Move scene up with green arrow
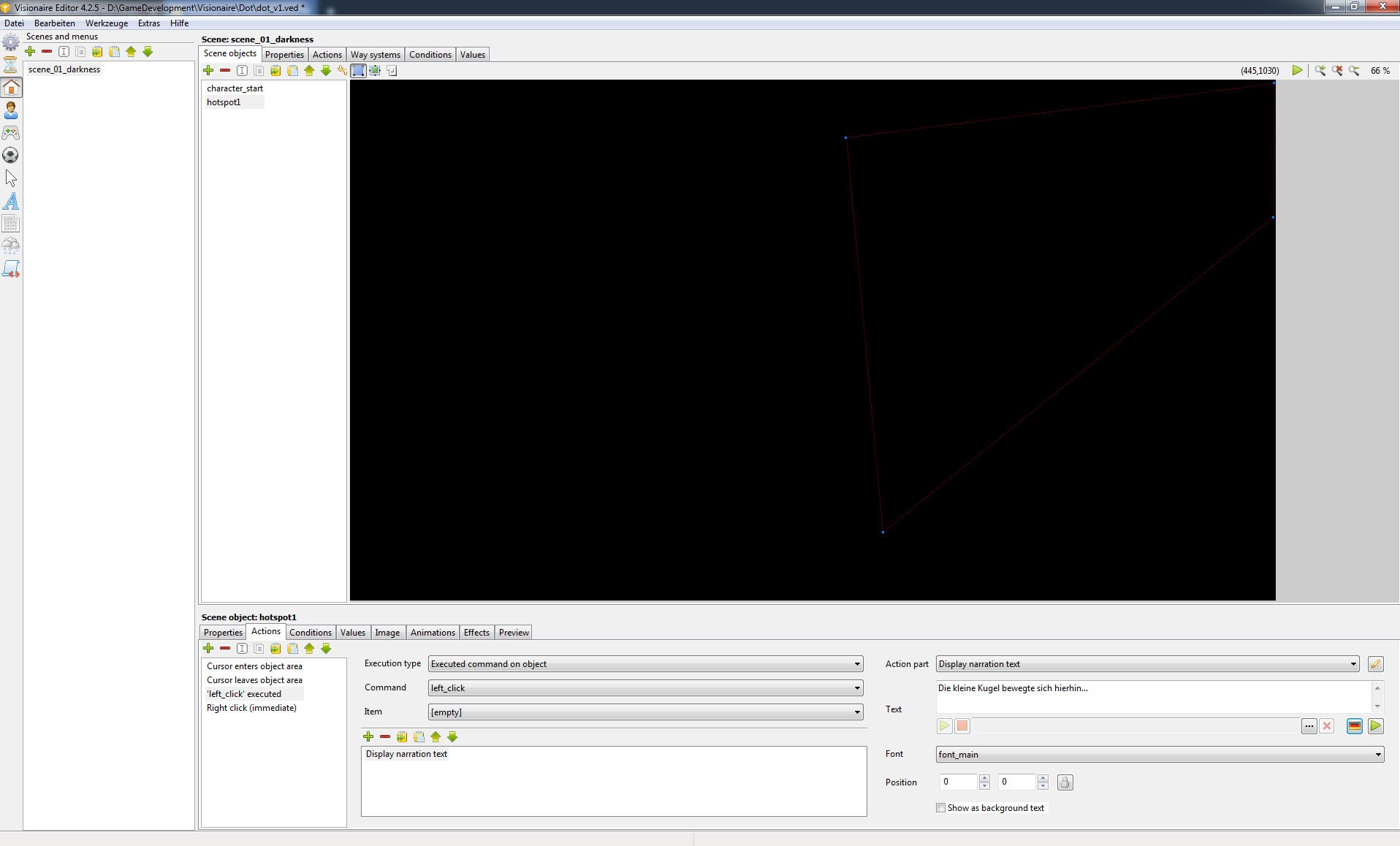1400x846 pixels. click(131, 51)
